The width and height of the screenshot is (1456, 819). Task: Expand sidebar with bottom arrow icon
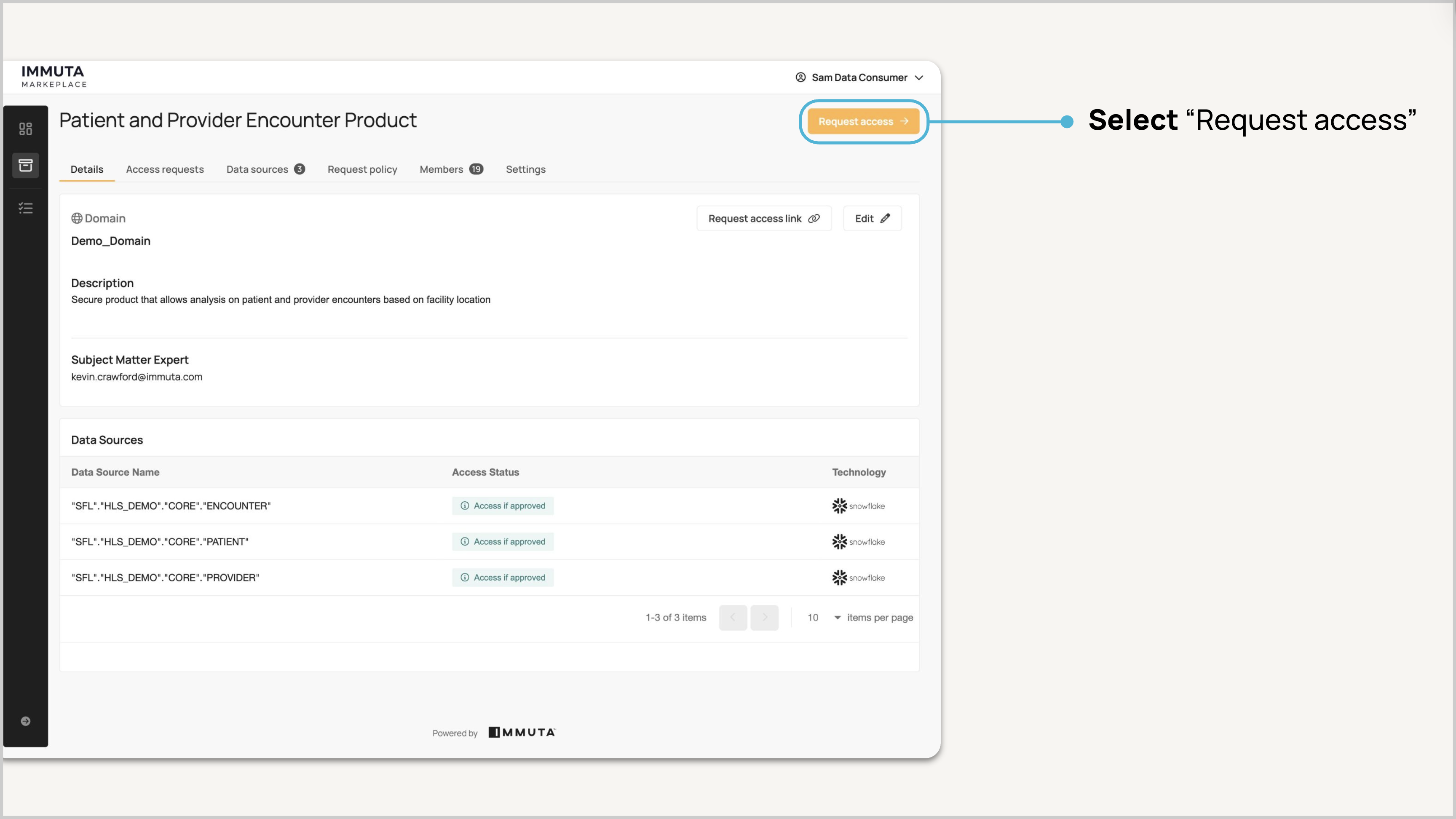[25, 721]
